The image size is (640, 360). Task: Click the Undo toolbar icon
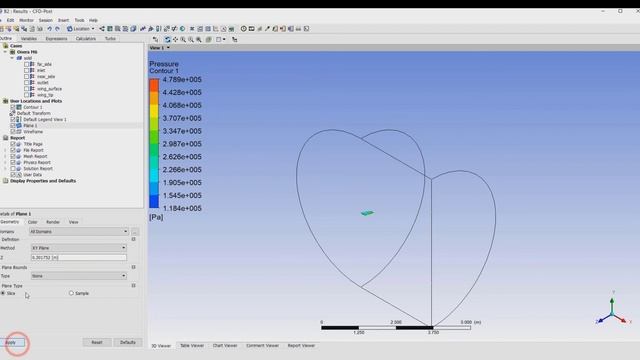[49, 29]
